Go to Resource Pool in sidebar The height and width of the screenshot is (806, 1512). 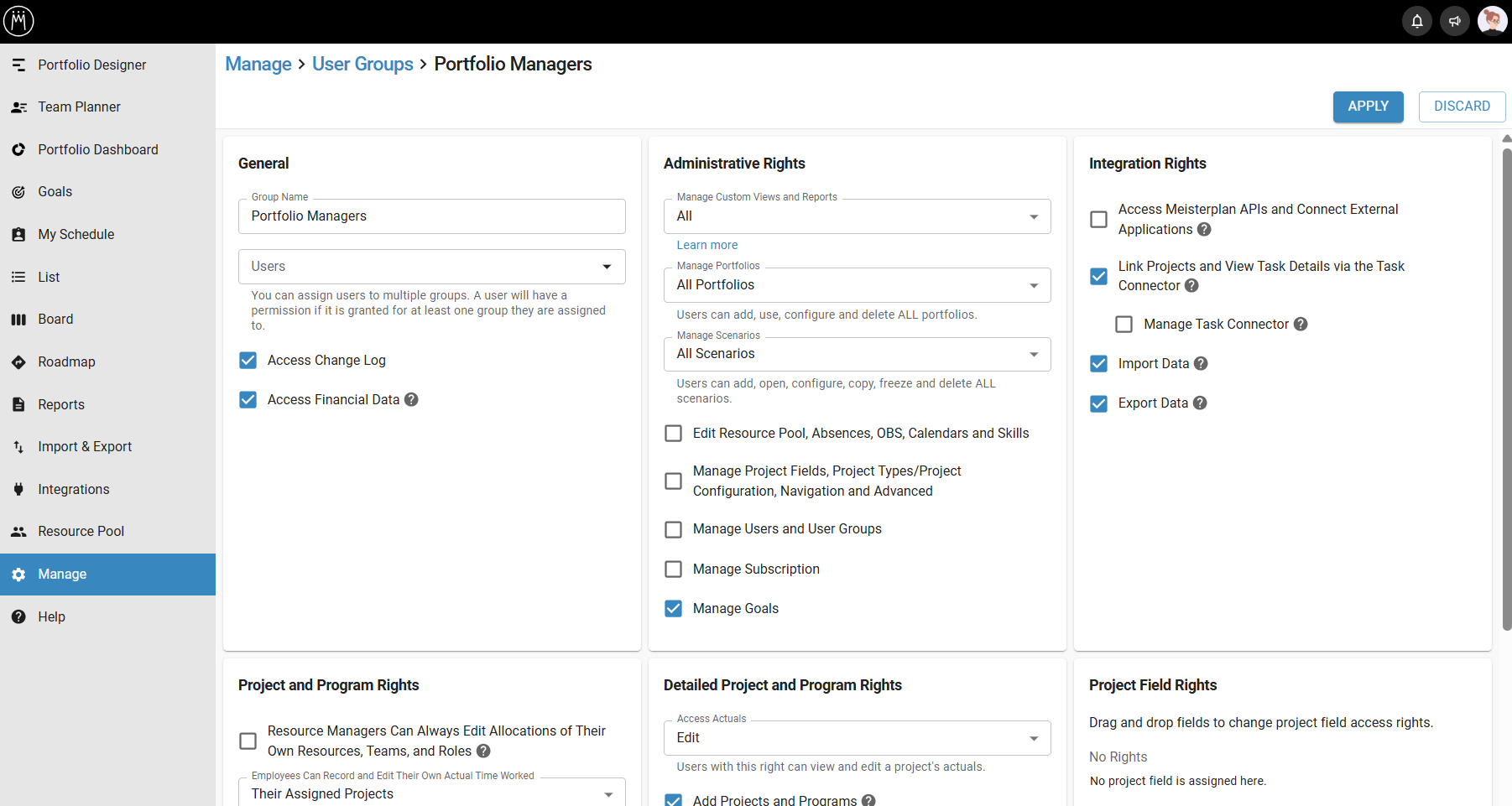[81, 532]
